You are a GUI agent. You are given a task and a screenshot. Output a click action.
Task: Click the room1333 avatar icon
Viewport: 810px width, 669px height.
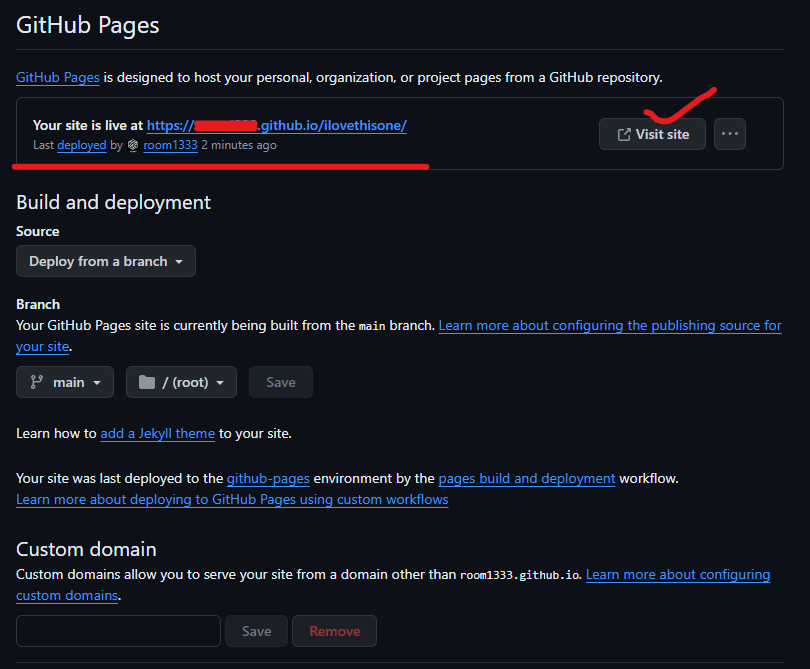click(133, 146)
